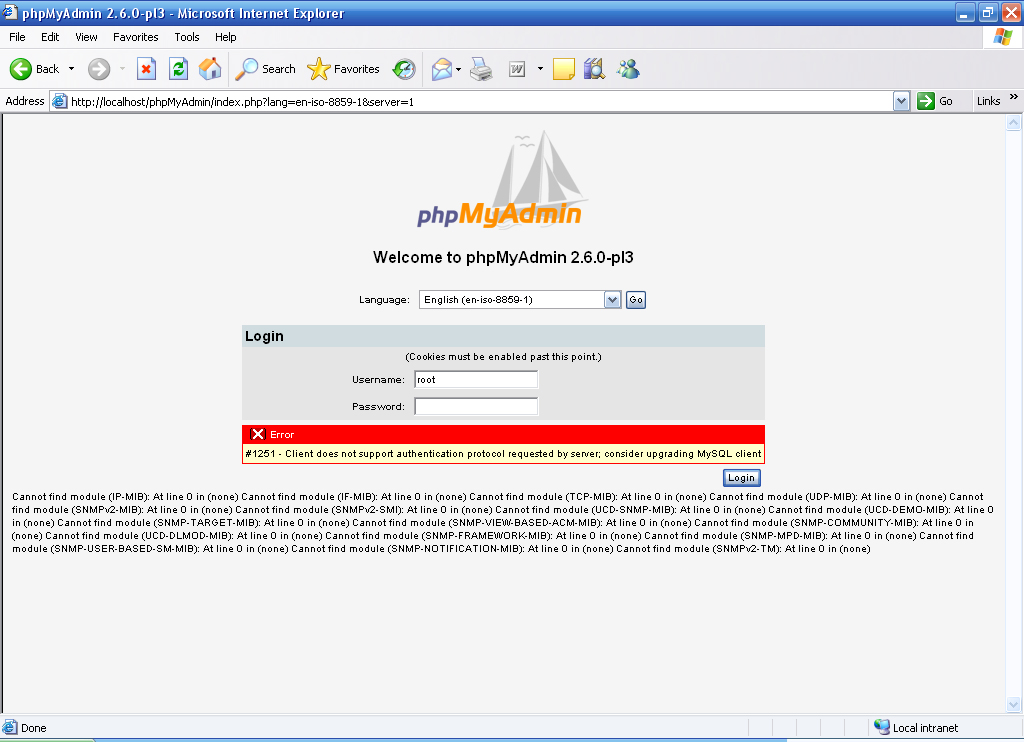Click the Username input field
The width and height of the screenshot is (1024, 742).
point(476,379)
